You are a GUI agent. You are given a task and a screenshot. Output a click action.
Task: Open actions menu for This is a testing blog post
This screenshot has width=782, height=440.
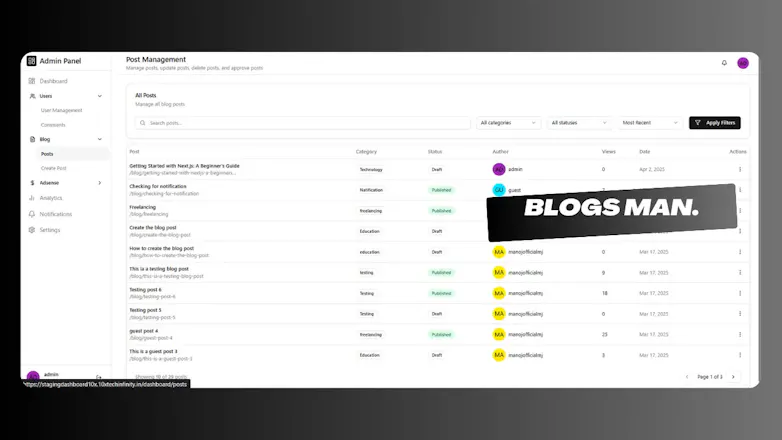pos(740,272)
